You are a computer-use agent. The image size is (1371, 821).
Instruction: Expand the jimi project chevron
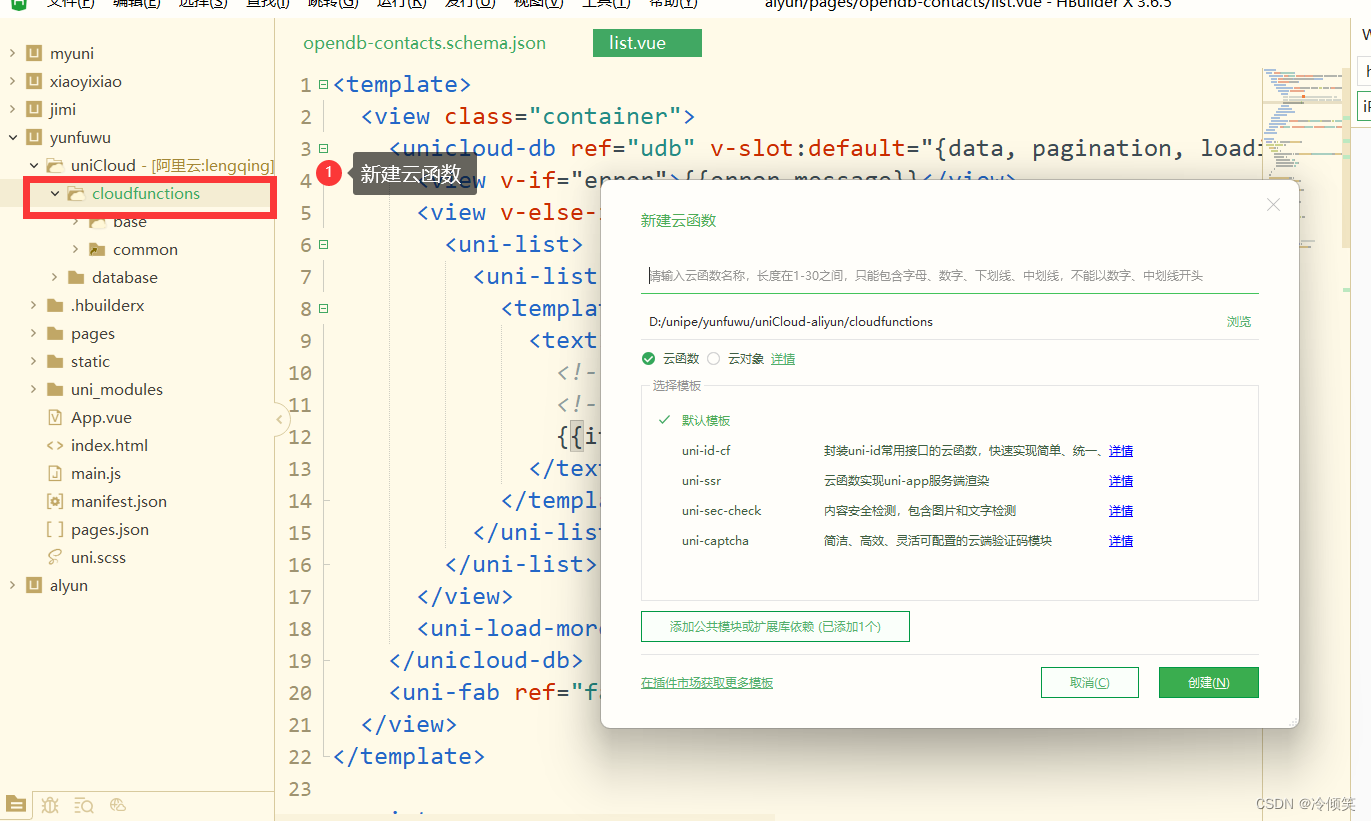coord(12,109)
